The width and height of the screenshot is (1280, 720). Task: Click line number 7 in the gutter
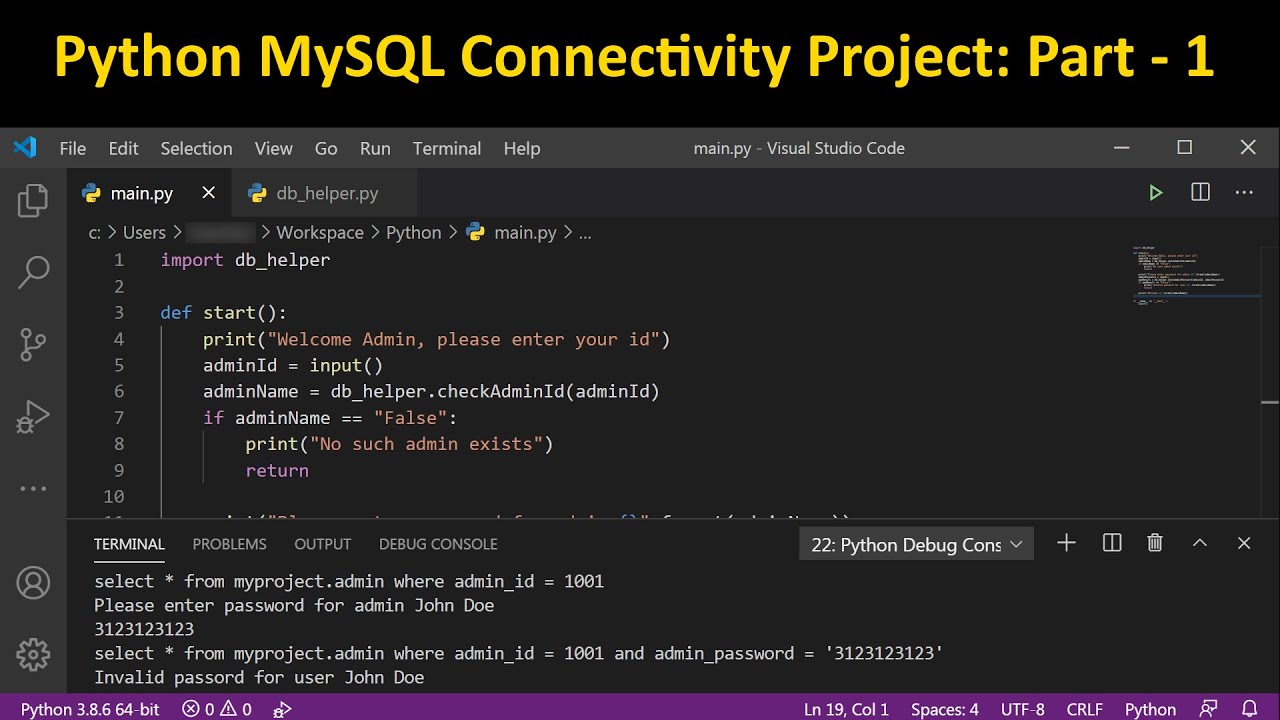[119, 417]
